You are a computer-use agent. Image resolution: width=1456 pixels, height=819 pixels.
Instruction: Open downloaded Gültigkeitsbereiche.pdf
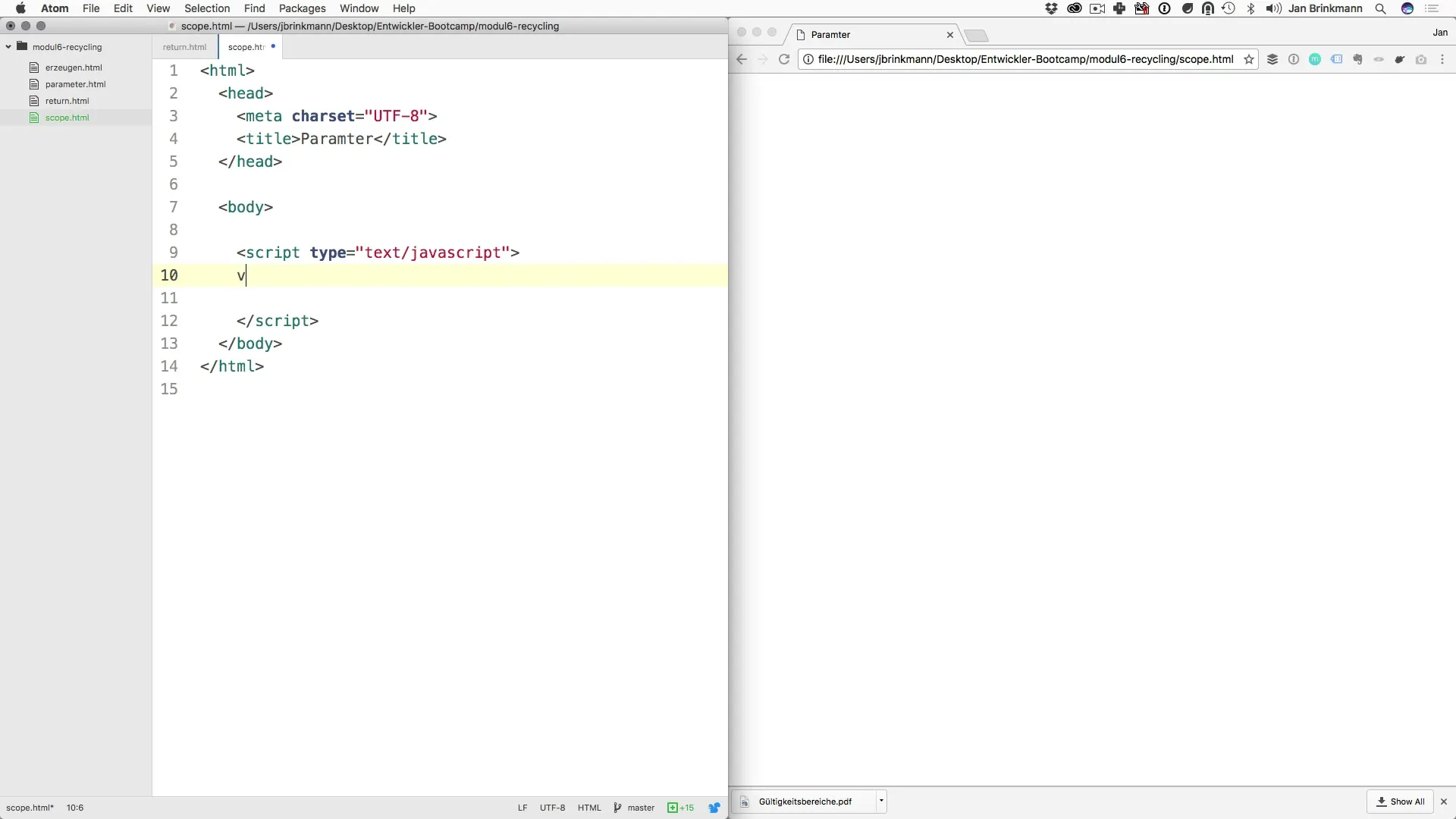pyautogui.click(x=805, y=802)
